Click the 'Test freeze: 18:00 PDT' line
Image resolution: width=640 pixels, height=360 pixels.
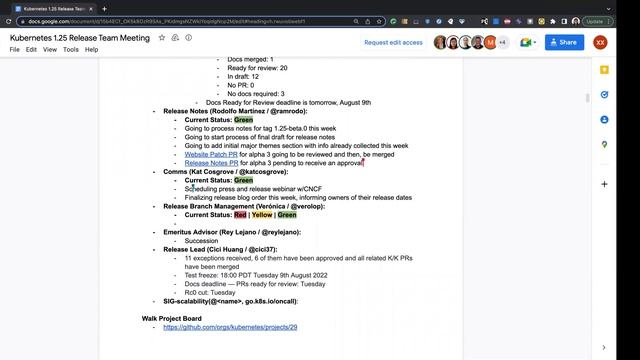pyautogui.click(x=256, y=275)
